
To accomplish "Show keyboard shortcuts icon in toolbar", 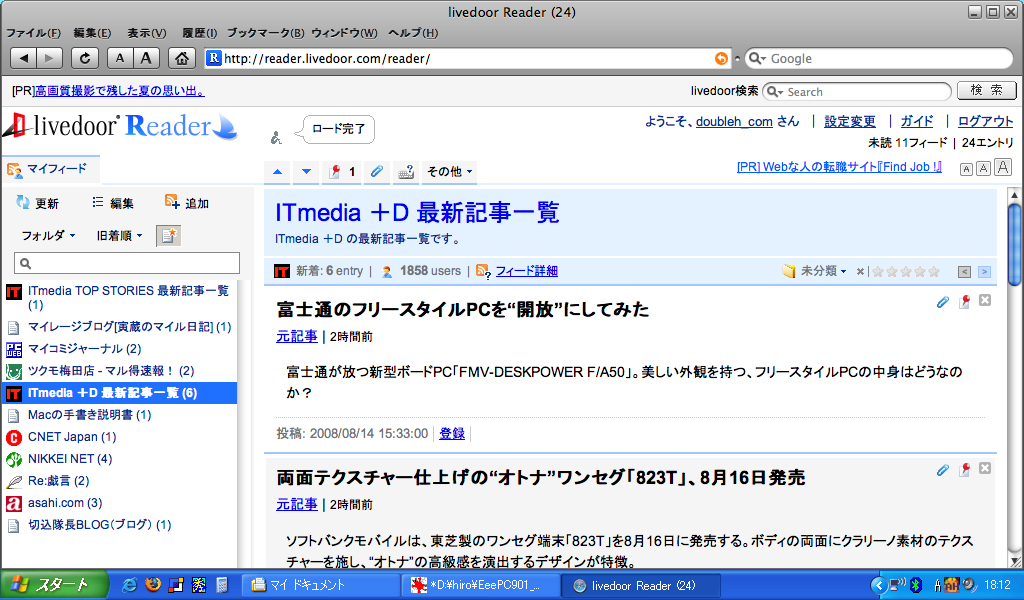I will [406, 172].
